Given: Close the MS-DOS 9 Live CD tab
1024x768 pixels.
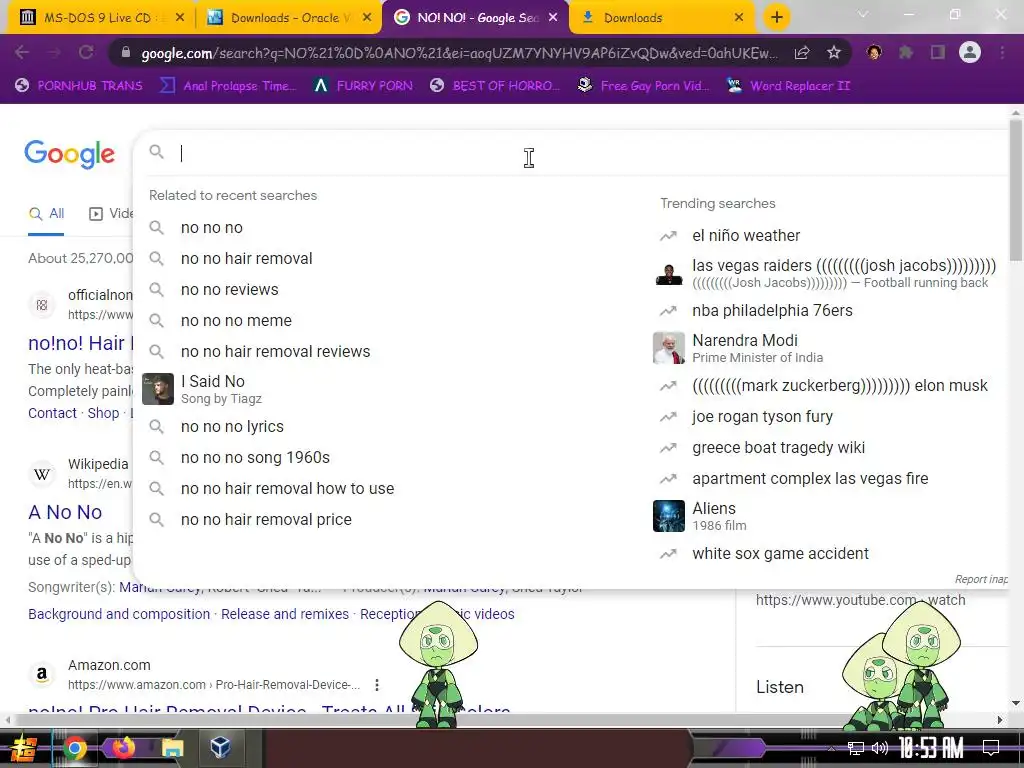Looking at the screenshot, I should tap(180, 18).
